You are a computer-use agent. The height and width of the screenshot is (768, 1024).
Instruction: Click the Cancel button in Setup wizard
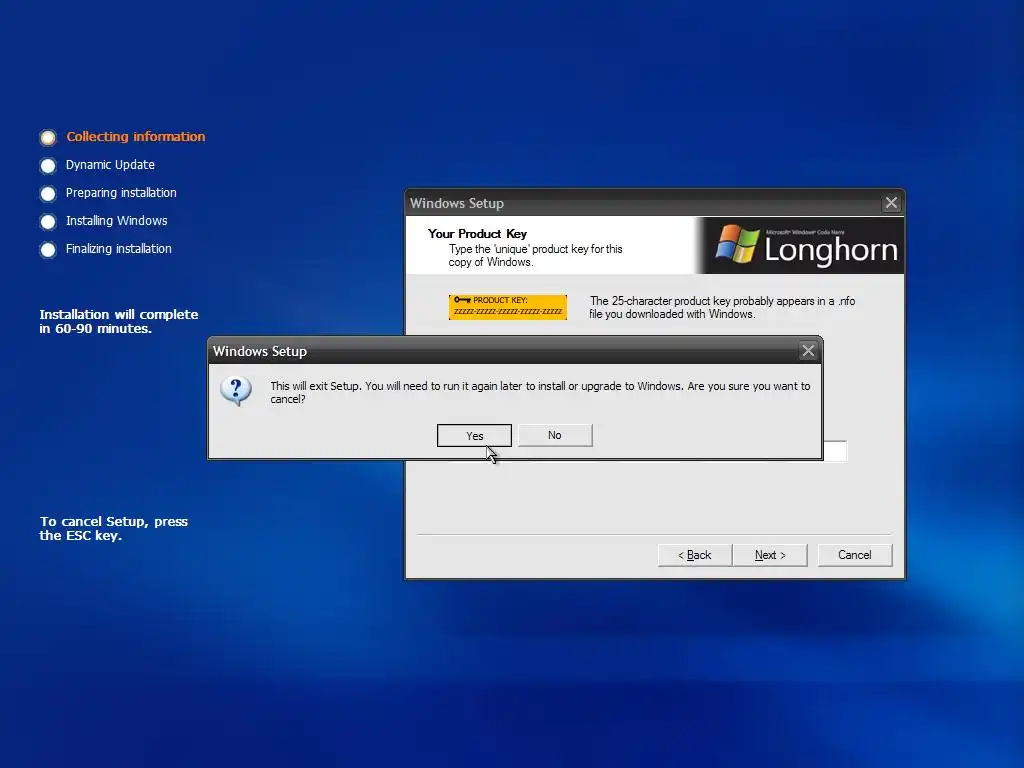[855, 555]
